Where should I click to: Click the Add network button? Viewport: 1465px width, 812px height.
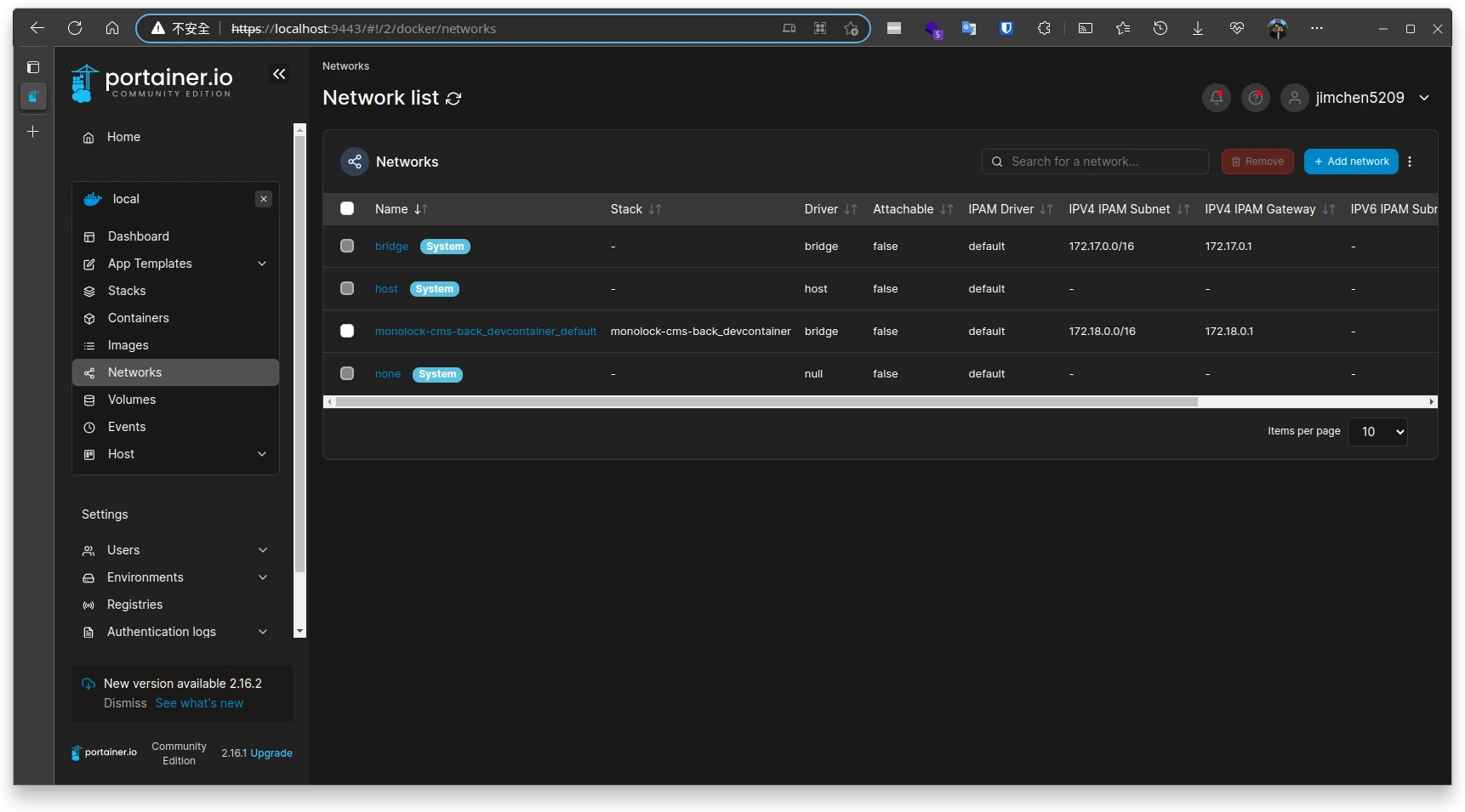point(1351,162)
